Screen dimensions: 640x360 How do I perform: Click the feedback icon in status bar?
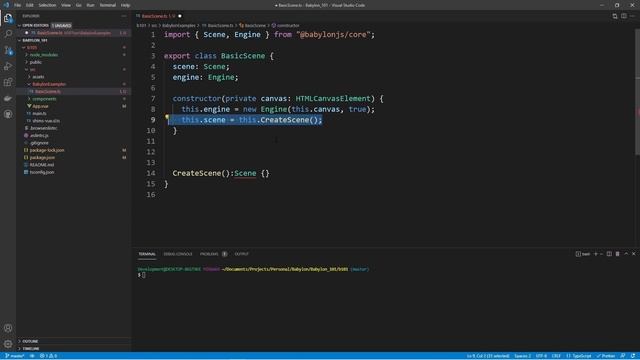(x=623, y=356)
